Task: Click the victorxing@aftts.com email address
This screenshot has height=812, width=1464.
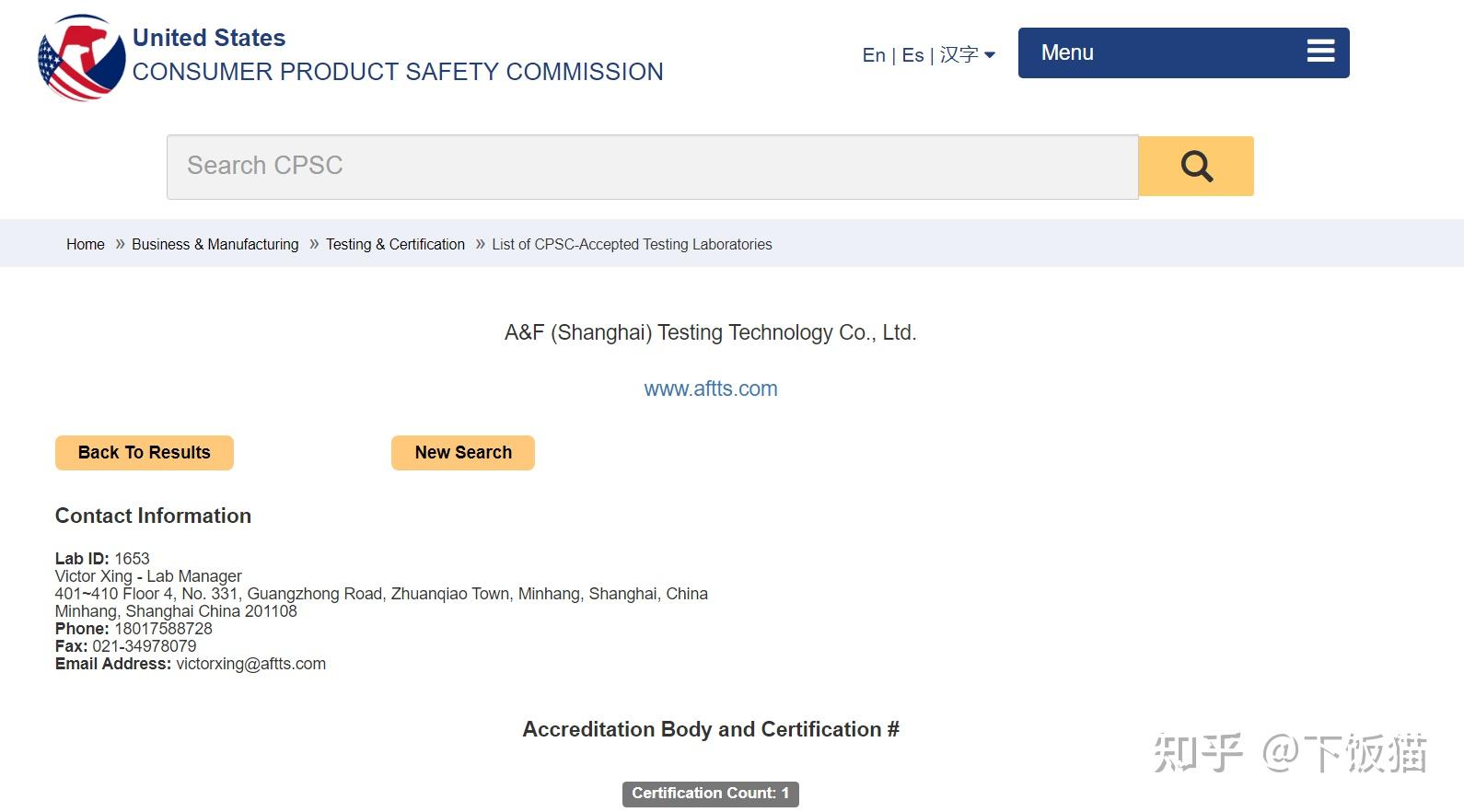Action: [250, 664]
